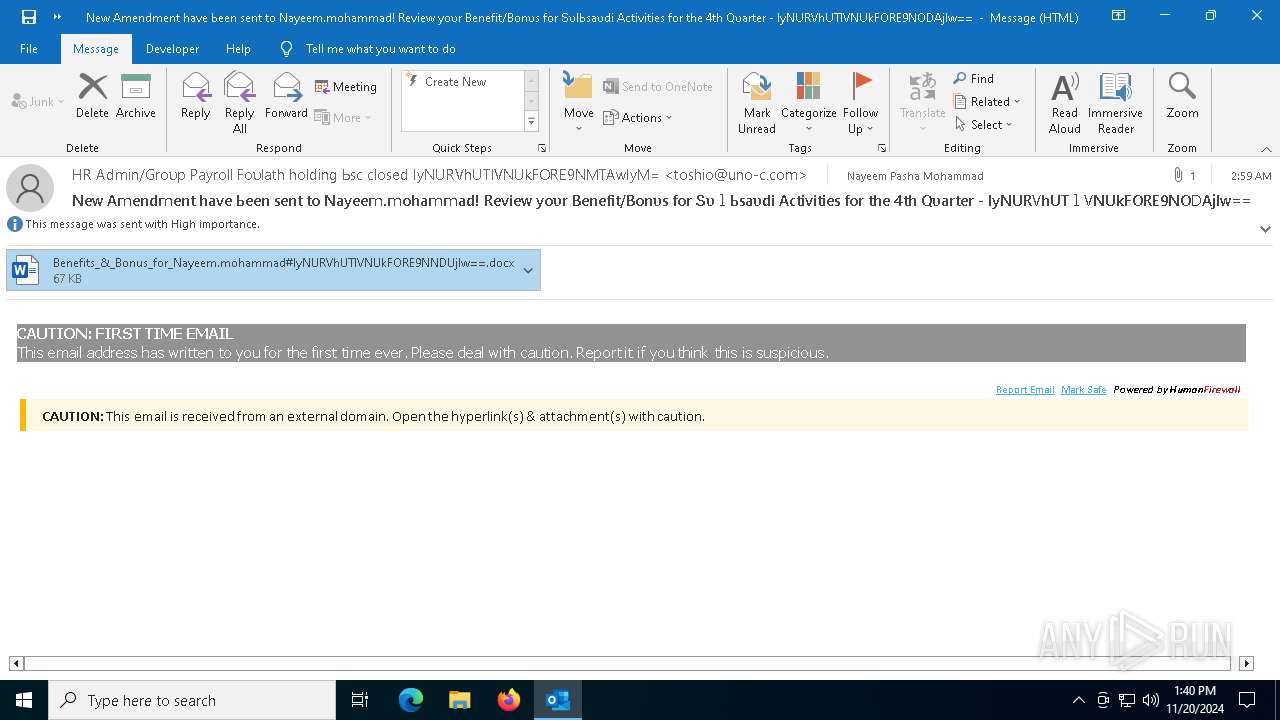Open the Zoom dialog
The image size is (1280, 720).
click(x=1182, y=96)
